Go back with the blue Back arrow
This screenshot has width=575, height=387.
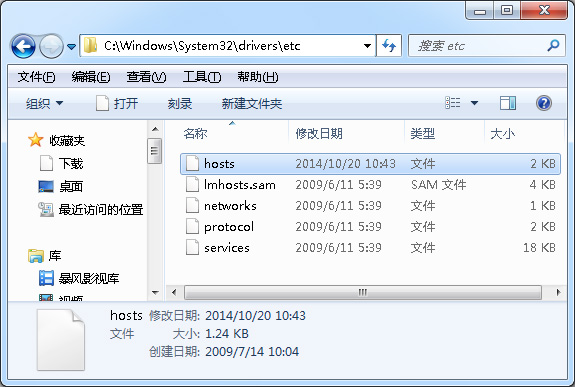[23, 46]
